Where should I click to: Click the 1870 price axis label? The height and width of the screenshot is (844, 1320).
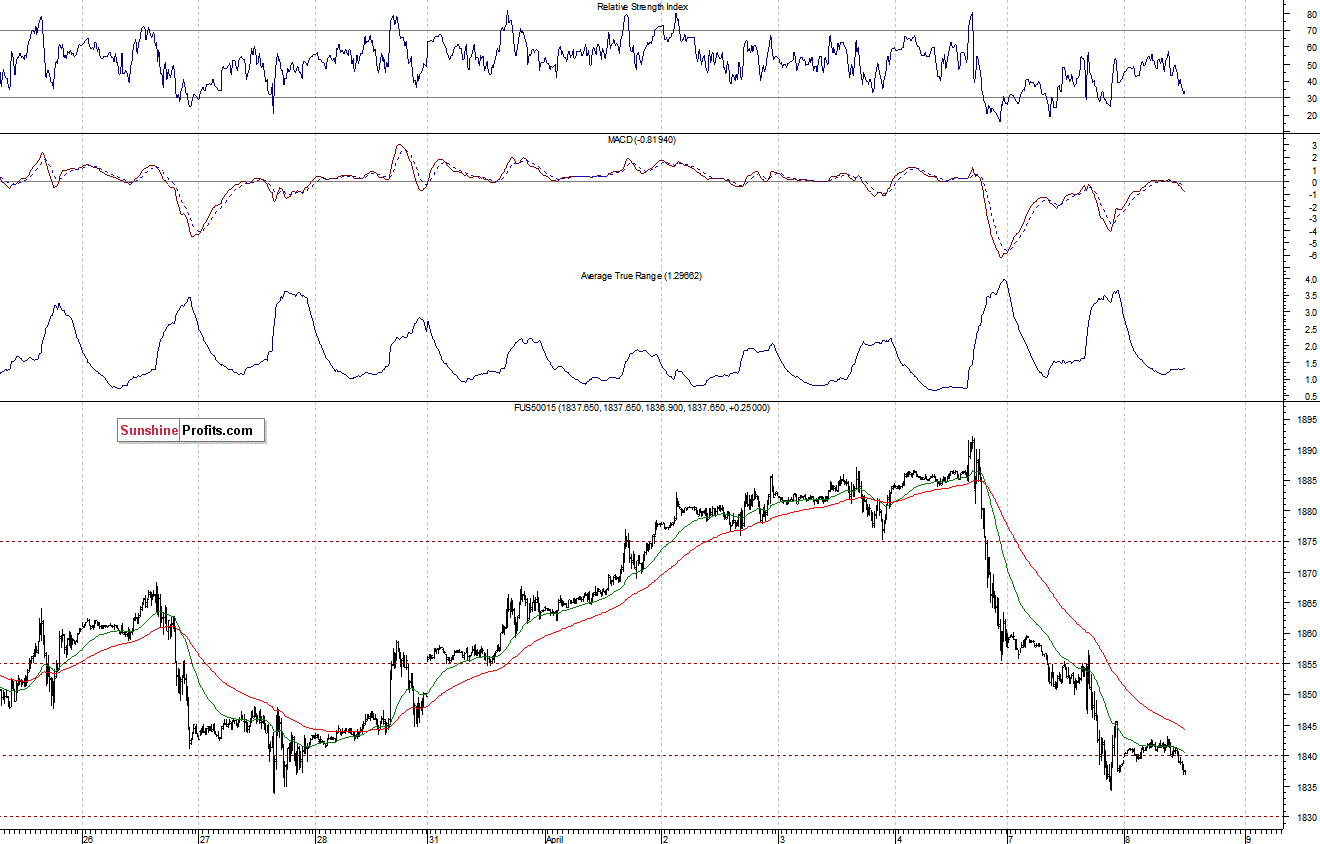tap(1307, 573)
